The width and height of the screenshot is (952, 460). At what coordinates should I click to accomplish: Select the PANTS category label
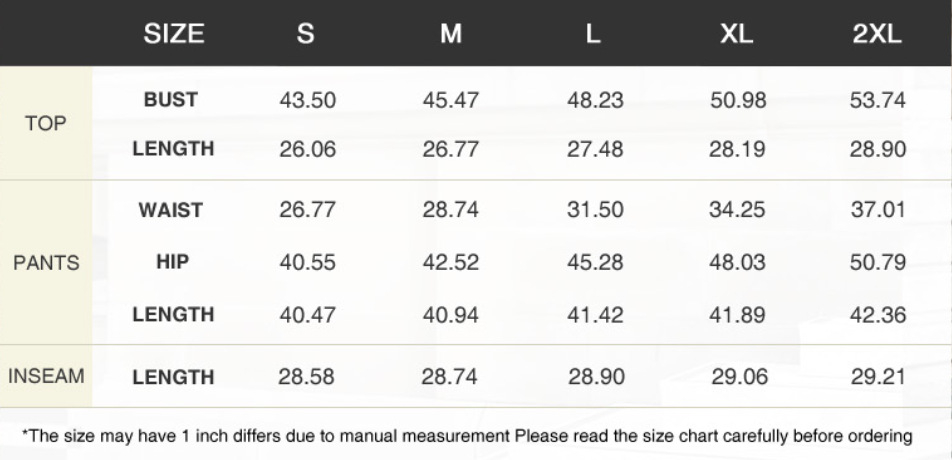[x=46, y=263]
